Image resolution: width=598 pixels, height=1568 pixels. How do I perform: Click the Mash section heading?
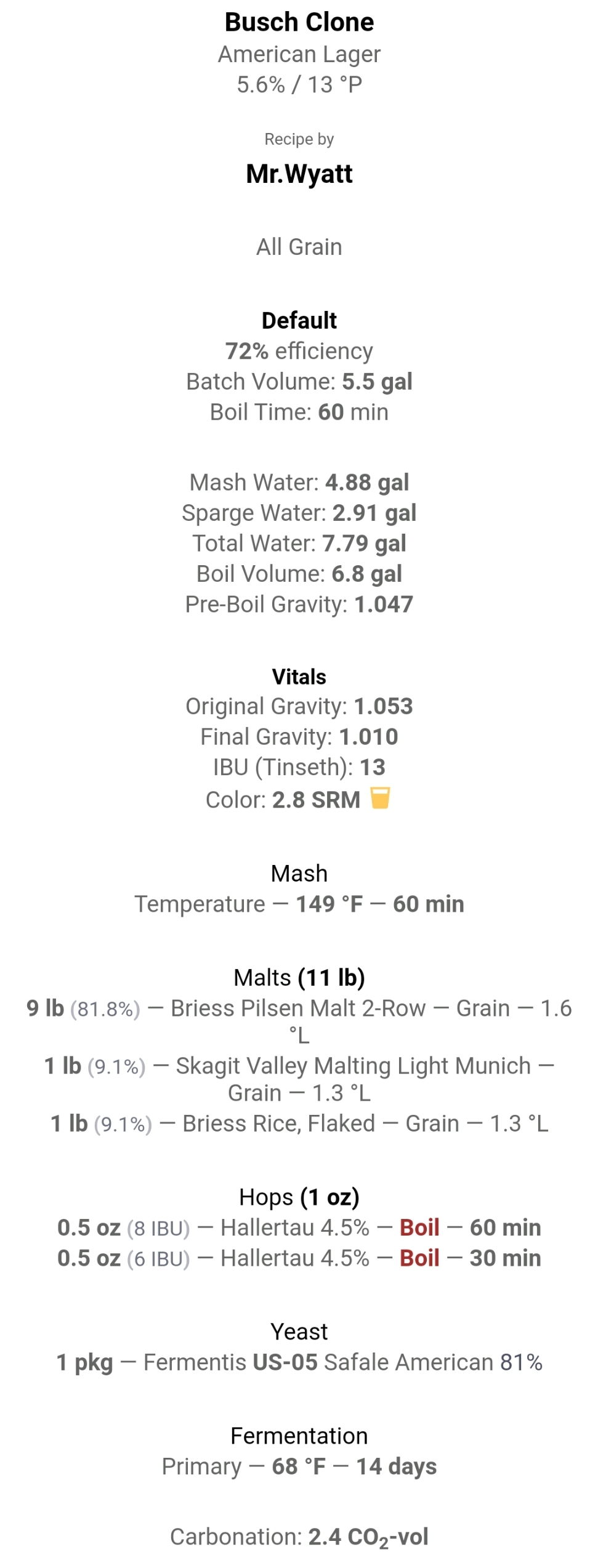pyautogui.click(x=299, y=874)
